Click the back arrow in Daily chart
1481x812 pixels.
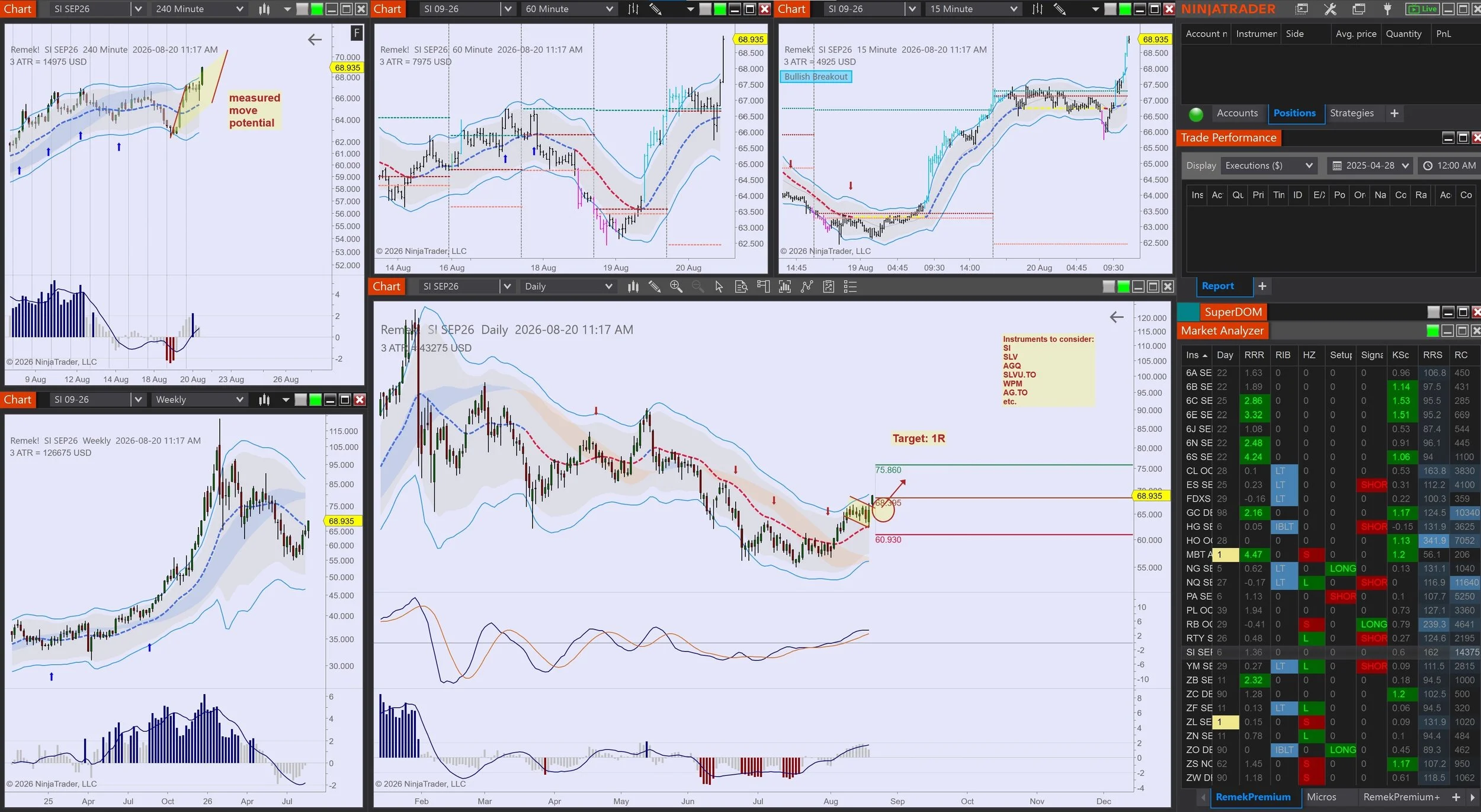coord(1116,317)
